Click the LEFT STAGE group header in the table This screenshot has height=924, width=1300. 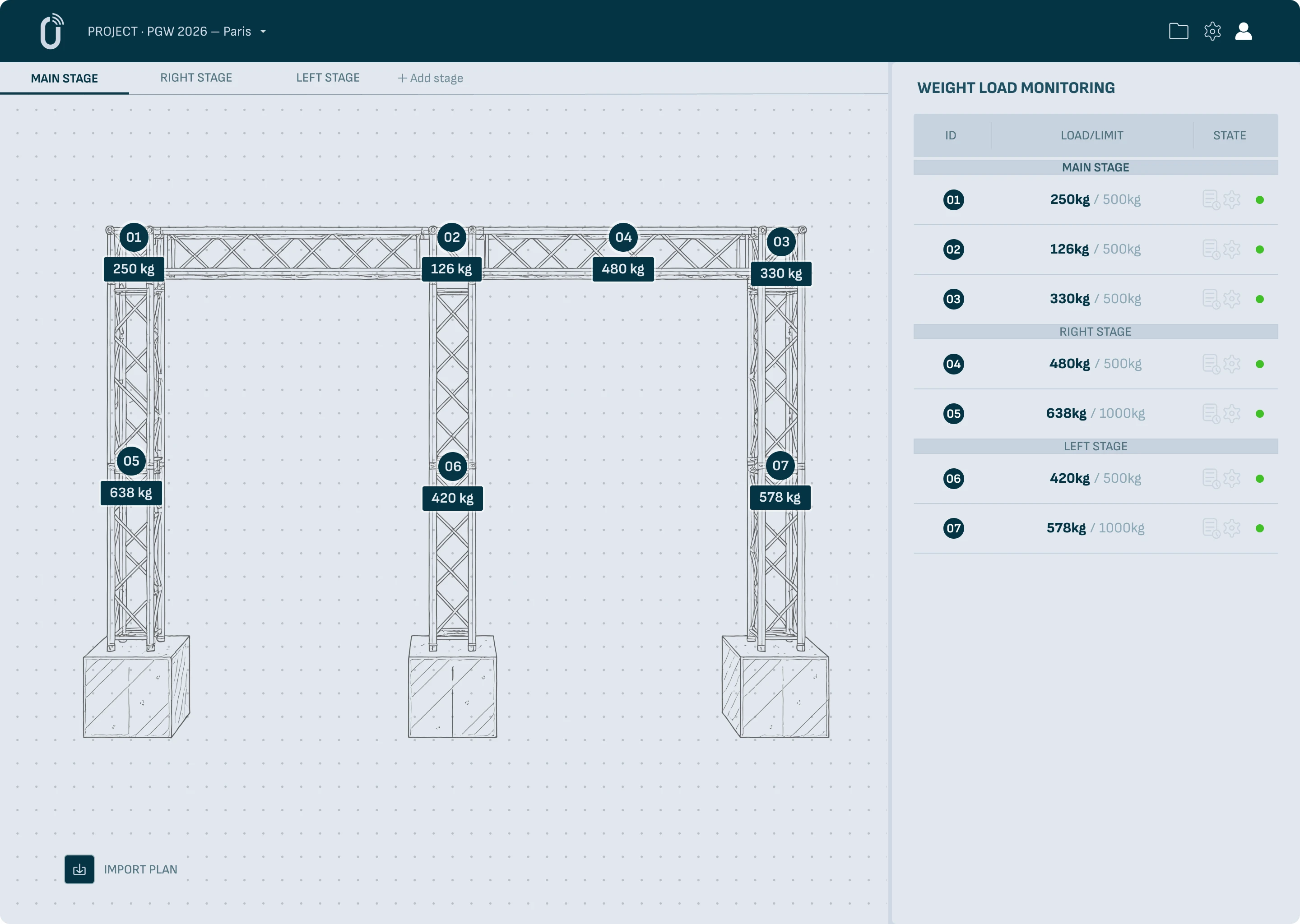pyautogui.click(x=1096, y=446)
